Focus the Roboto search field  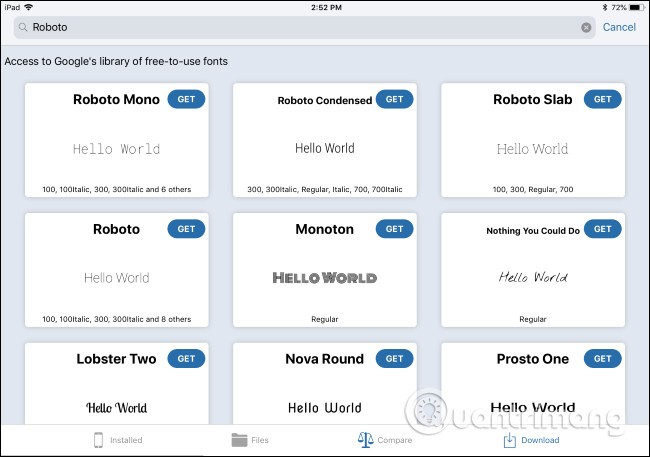click(304, 27)
